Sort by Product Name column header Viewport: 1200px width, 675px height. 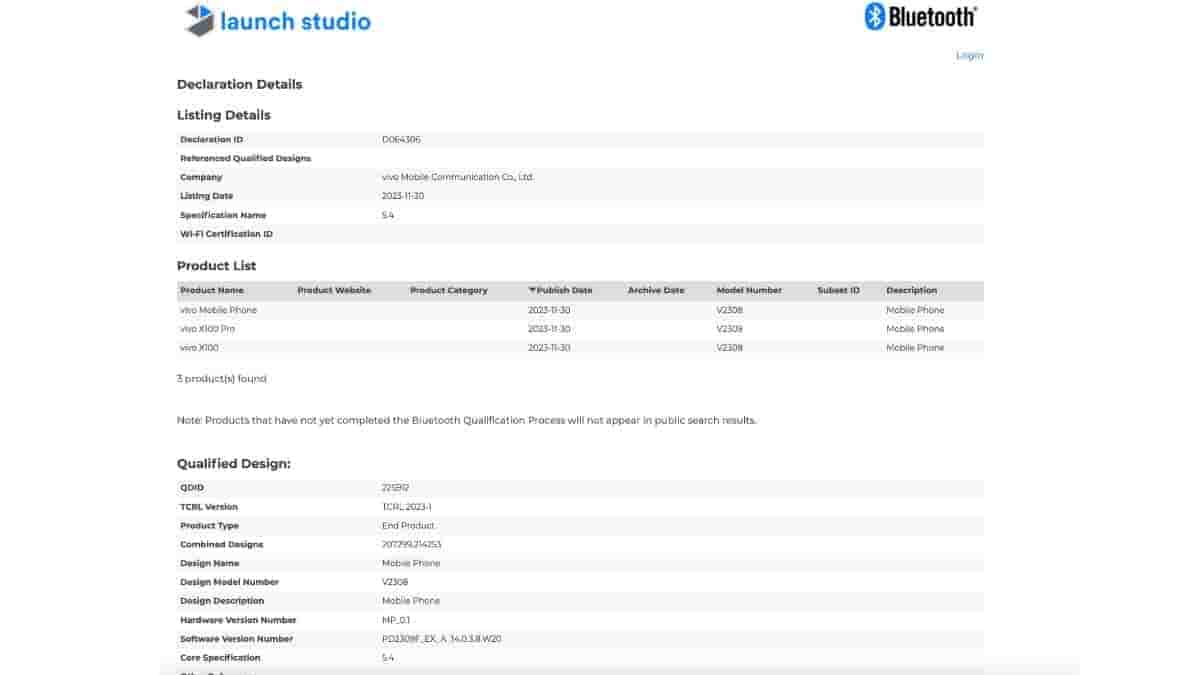click(x=211, y=290)
